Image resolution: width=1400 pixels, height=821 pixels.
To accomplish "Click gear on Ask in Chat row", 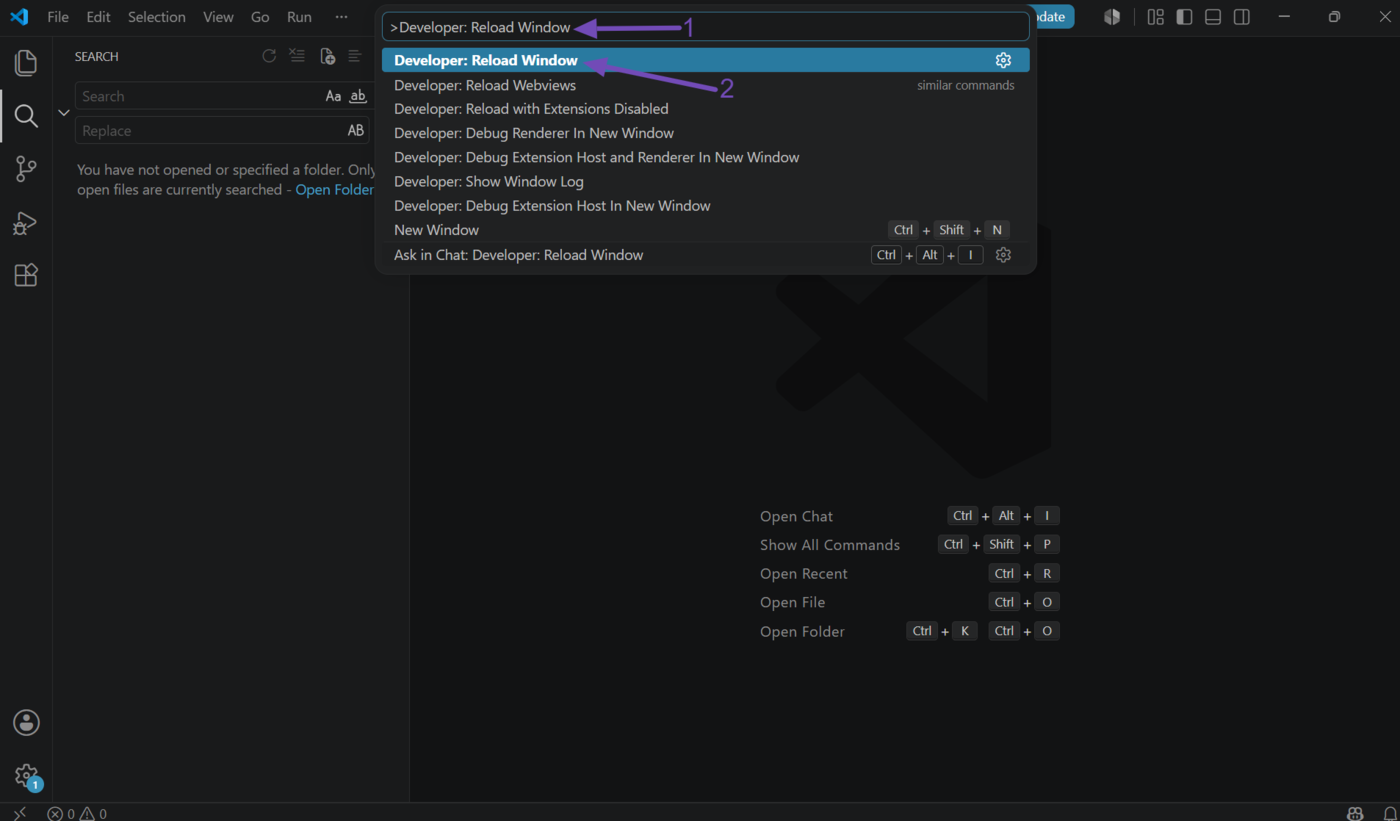I will click(x=1003, y=255).
